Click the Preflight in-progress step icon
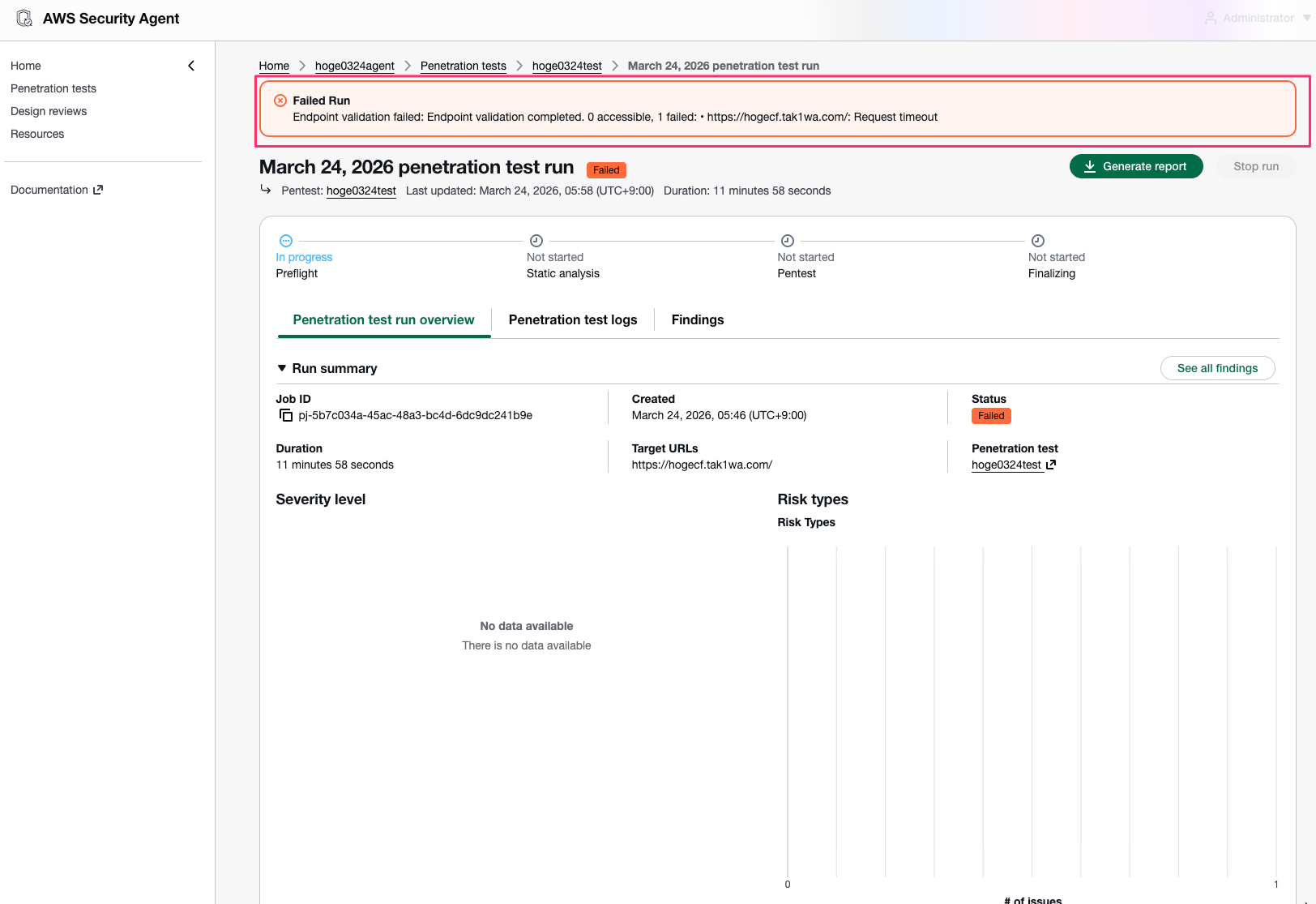This screenshot has height=904, width=1316. [285, 241]
